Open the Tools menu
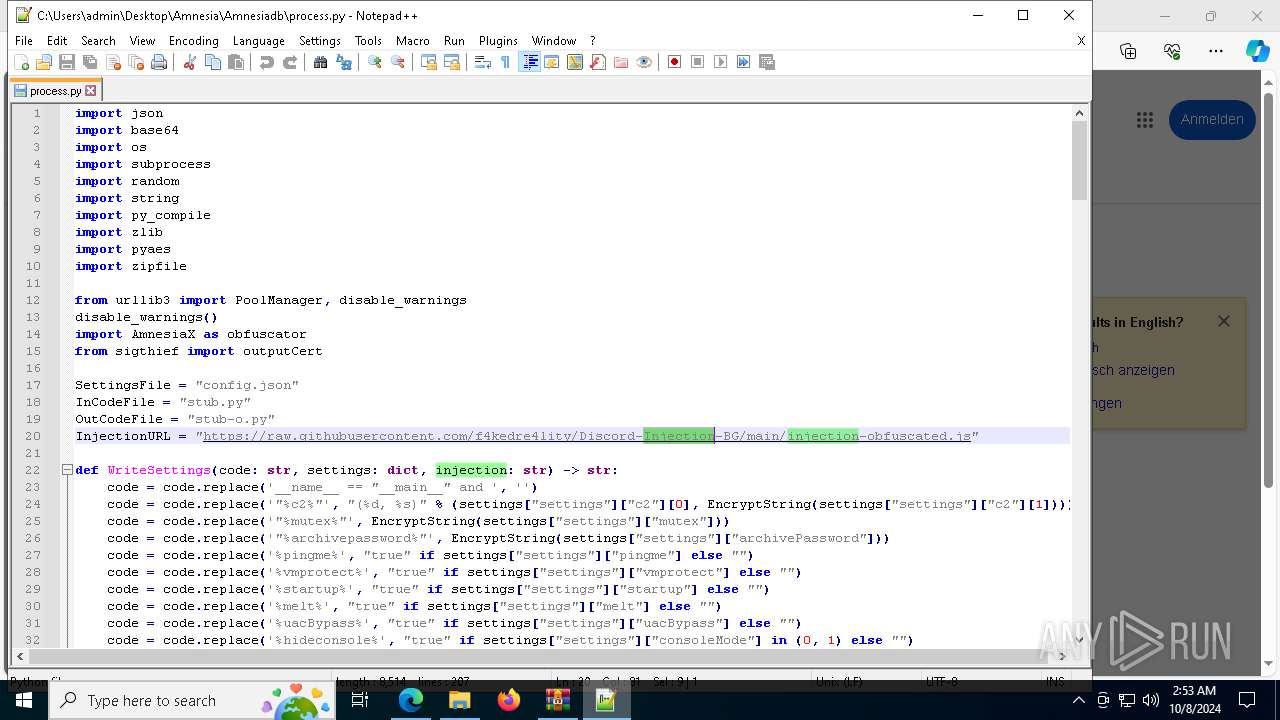1280x720 pixels. [368, 41]
